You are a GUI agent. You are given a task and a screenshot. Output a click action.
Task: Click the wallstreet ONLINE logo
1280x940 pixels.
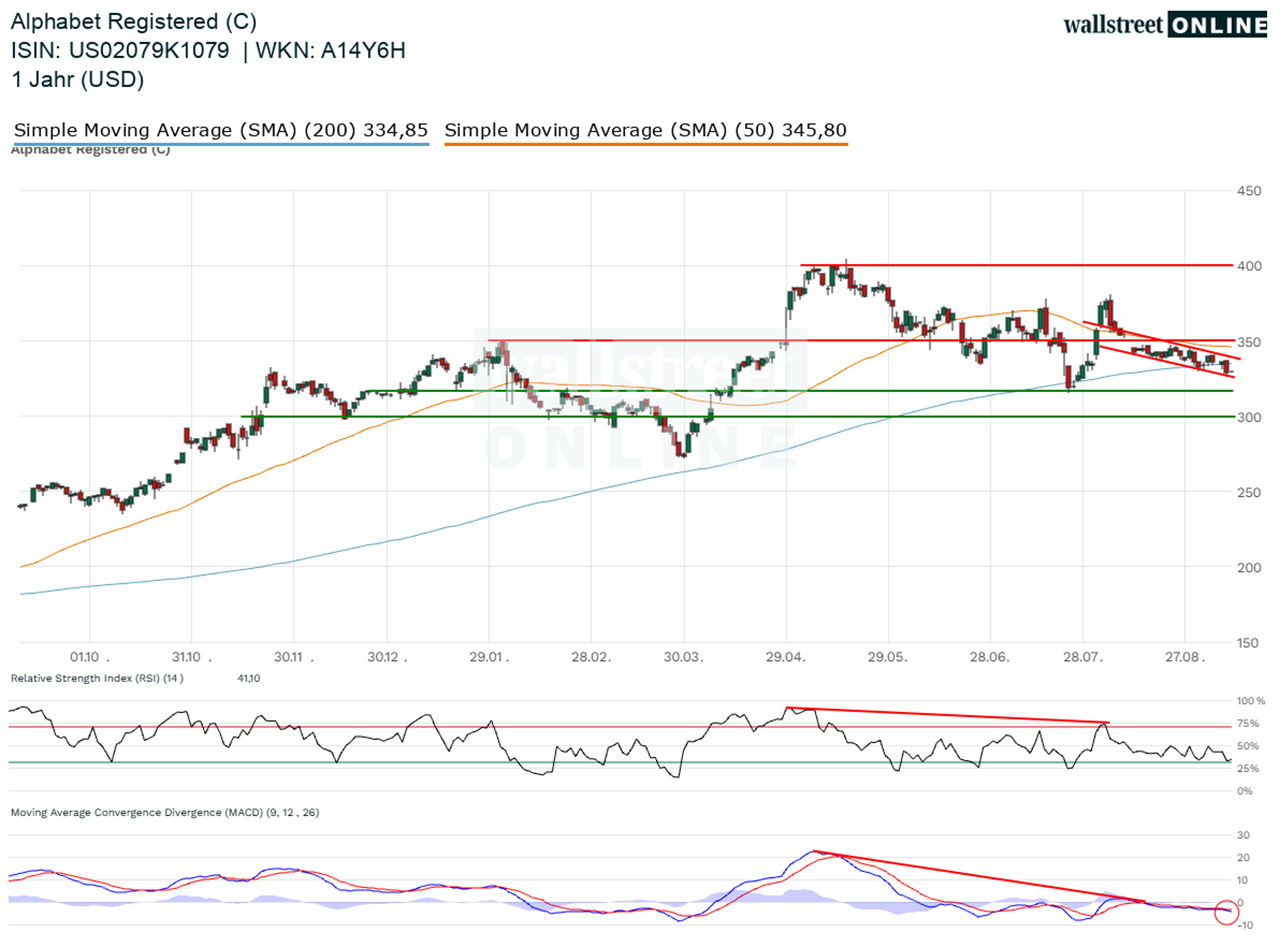1165,25
